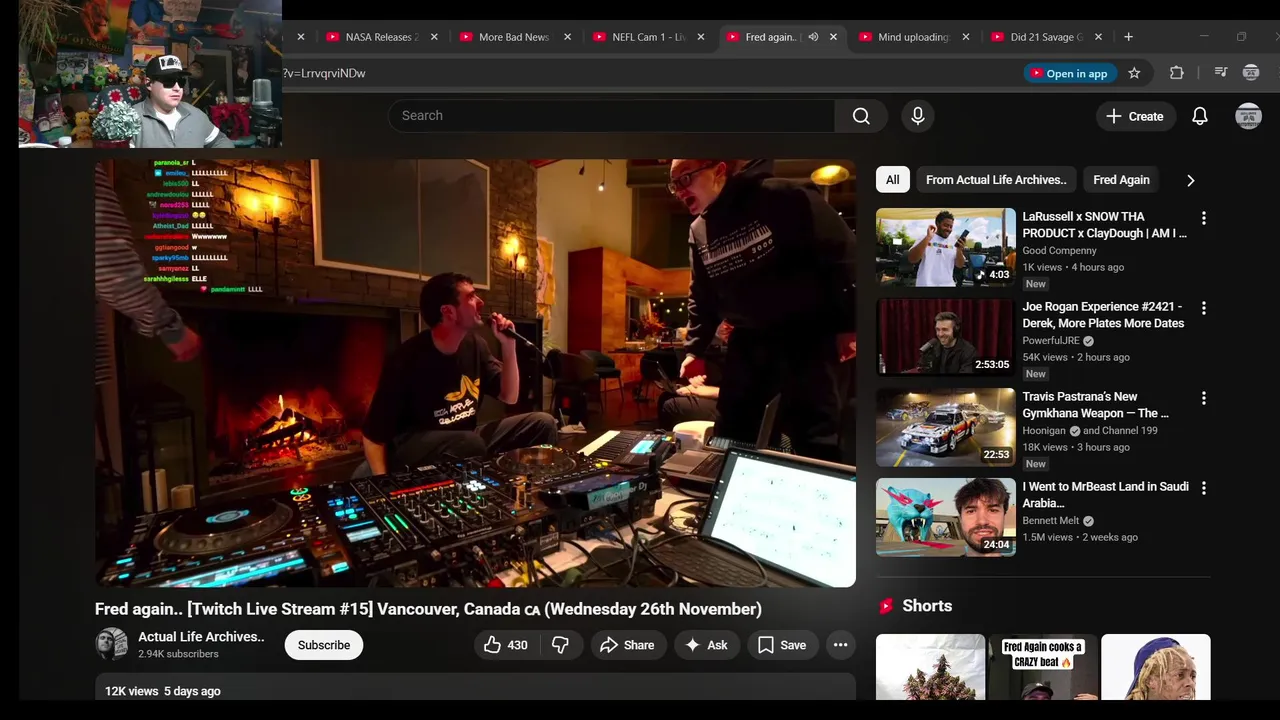This screenshot has width=1280, height=720.
Task: Open PowerfulJRE channel link
Action: pos(1051,341)
